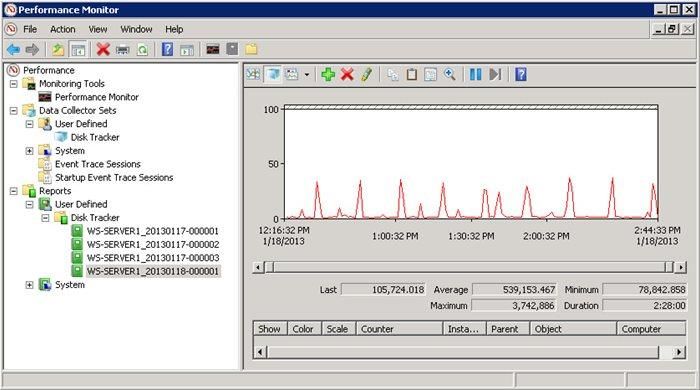Collapse the Reports node
700x390 pixels.
tap(14, 191)
